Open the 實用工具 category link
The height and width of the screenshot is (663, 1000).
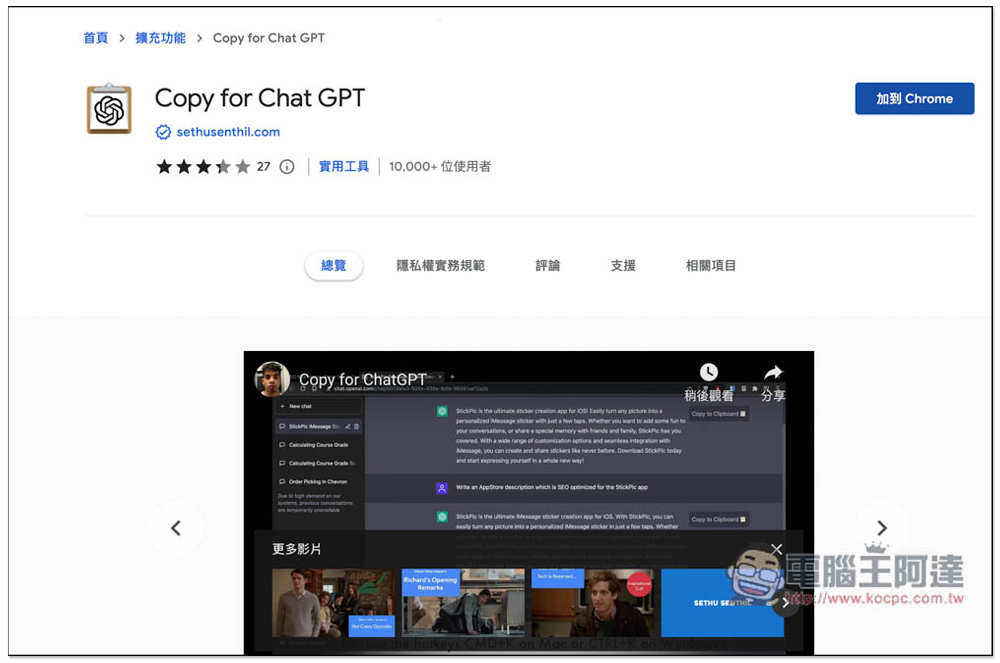344,167
